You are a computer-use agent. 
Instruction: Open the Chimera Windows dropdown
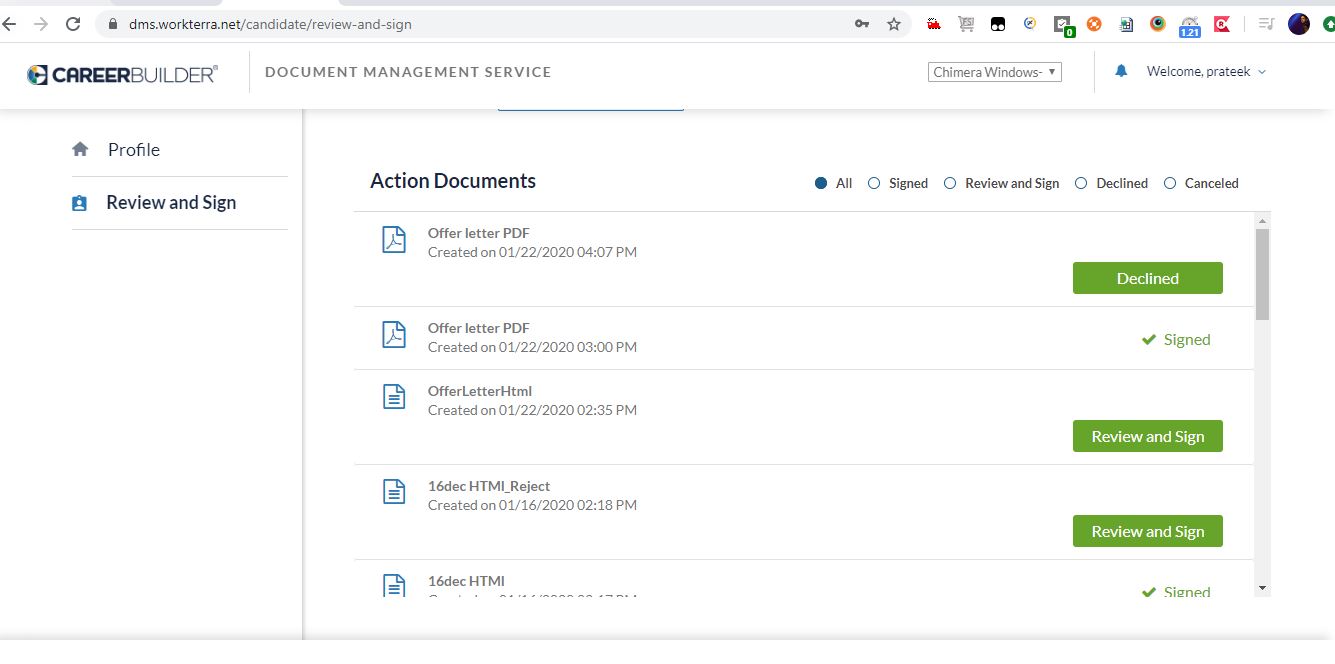coord(994,72)
